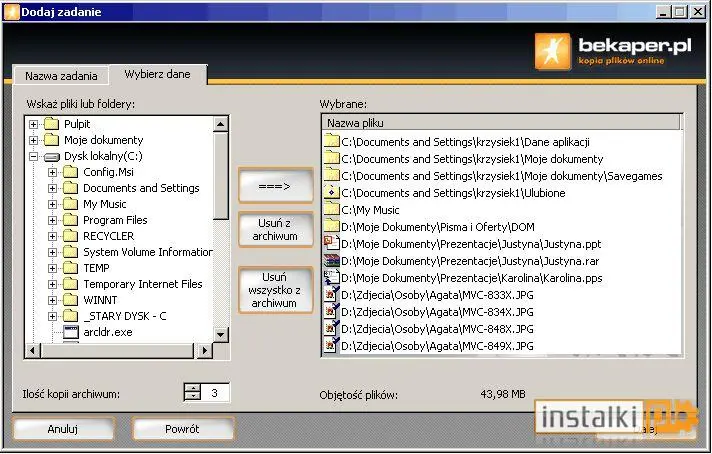This screenshot has height=454, width=712.
Task: Click the Justyna.rar archive file icon
Action: pos(331,261)
